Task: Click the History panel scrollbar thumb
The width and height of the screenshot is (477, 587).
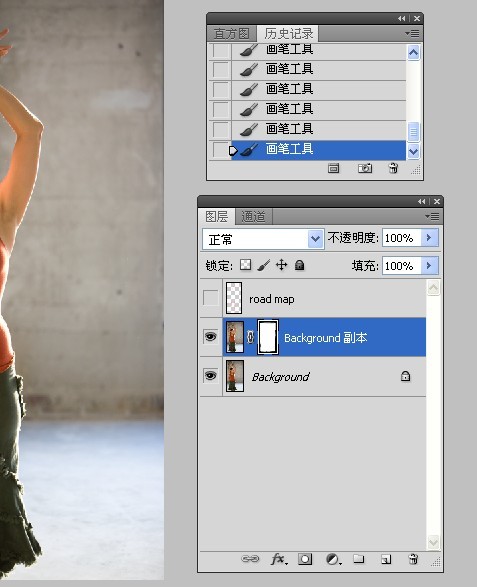Action: (x=413, y=132)
